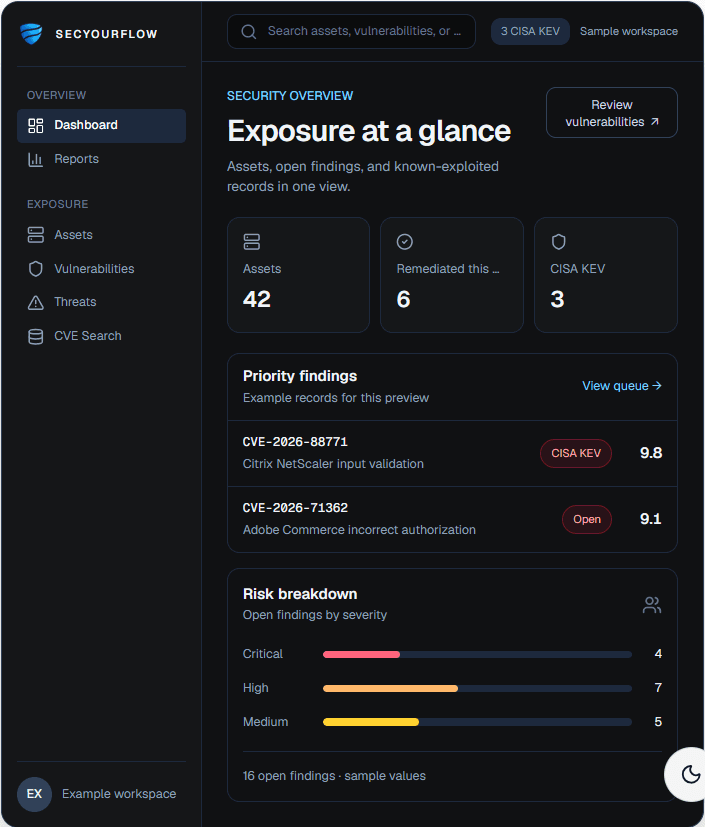Go to Vulnerabilities in the sidebar
The image size is (705, 829).
coord(102,269)
